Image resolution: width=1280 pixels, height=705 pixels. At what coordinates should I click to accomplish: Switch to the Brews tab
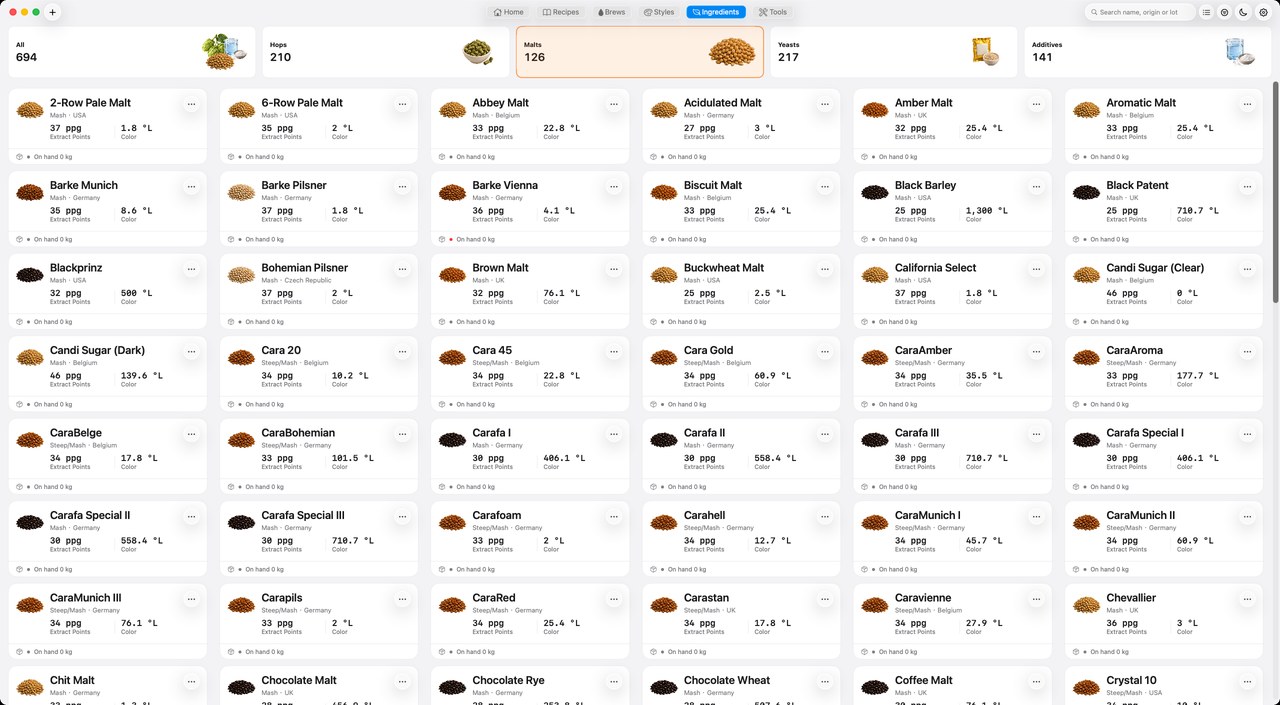click(612, 12)
